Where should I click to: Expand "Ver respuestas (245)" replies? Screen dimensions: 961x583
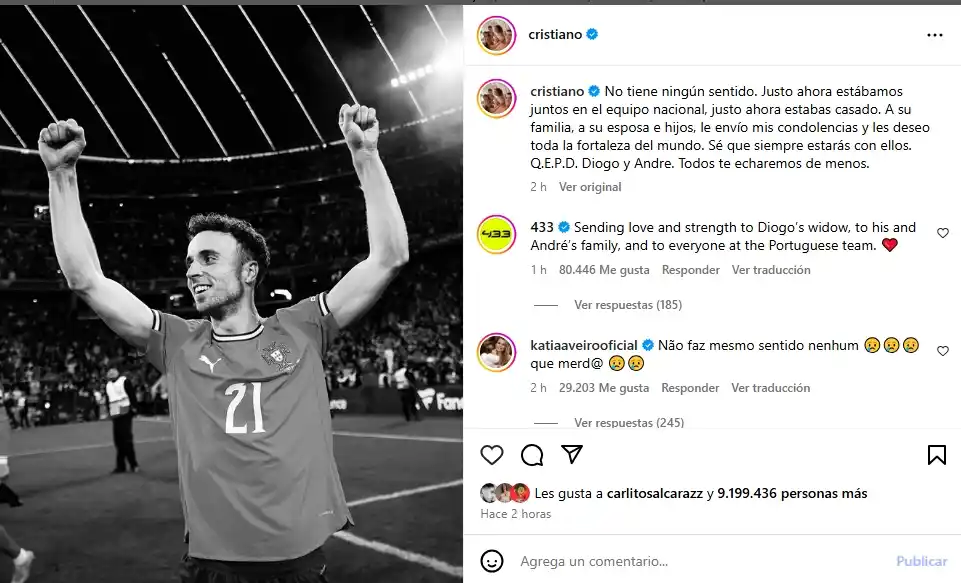[x=627, y=423]
